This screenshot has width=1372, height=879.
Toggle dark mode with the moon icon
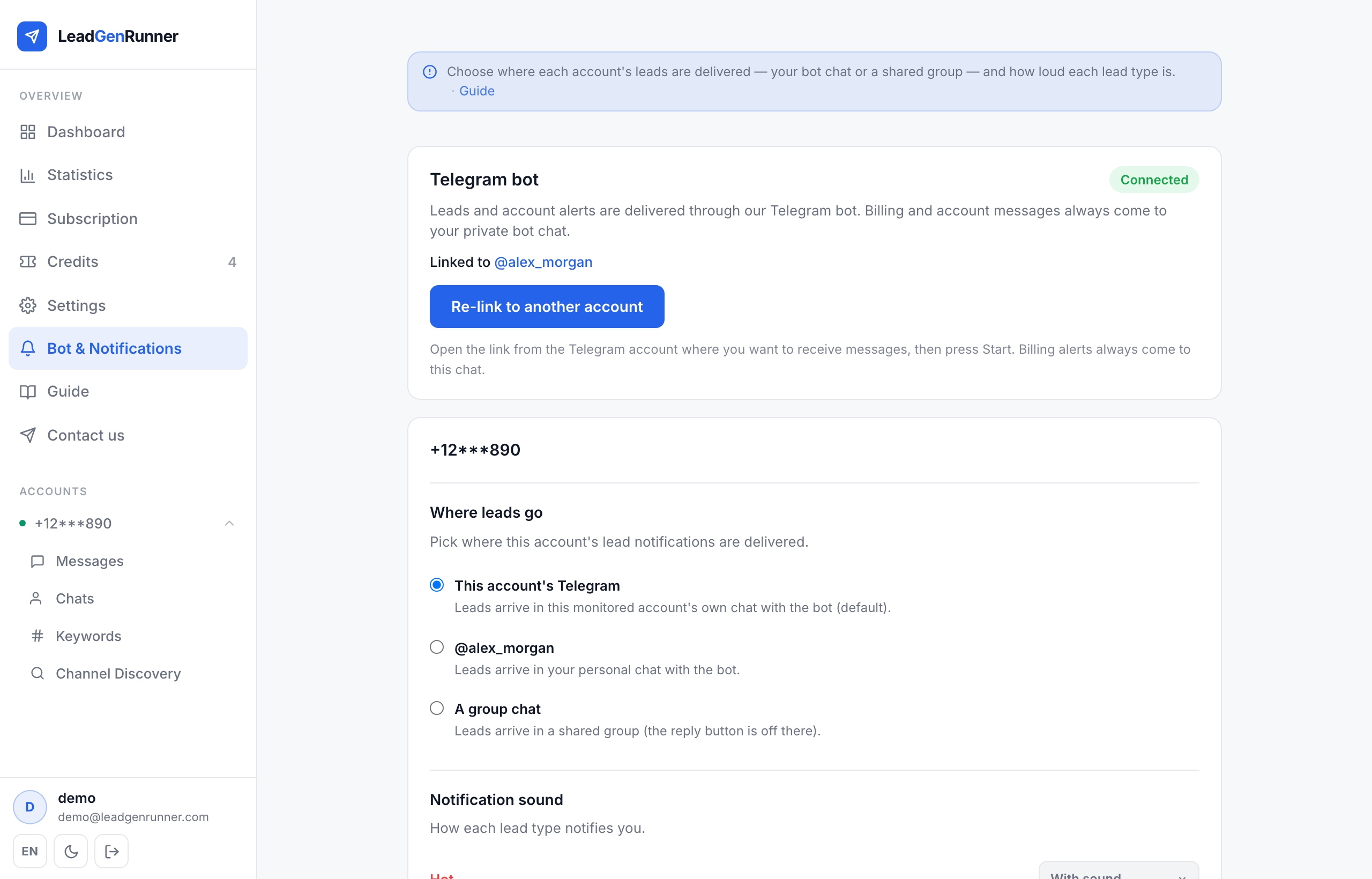(71, 851)
